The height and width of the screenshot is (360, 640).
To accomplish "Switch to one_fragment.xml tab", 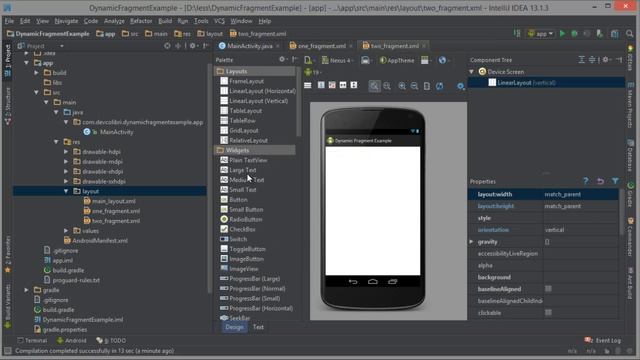I will [322, 46].
